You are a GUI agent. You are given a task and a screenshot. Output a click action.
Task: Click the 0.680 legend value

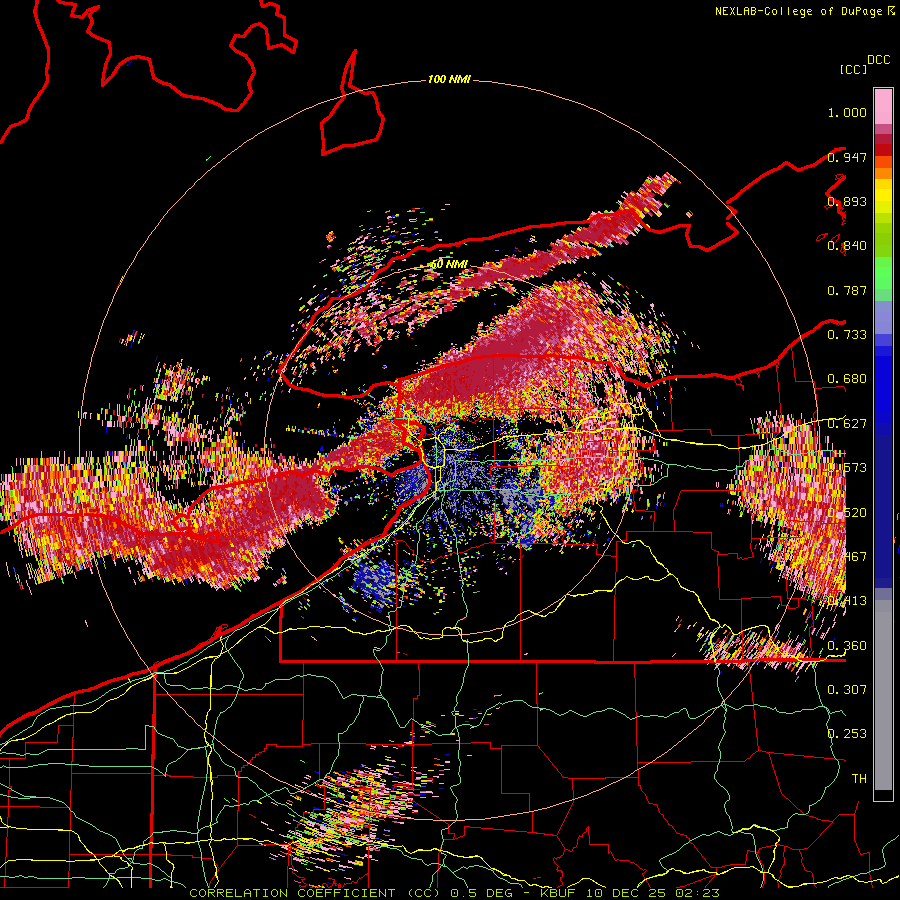point(847,379)
